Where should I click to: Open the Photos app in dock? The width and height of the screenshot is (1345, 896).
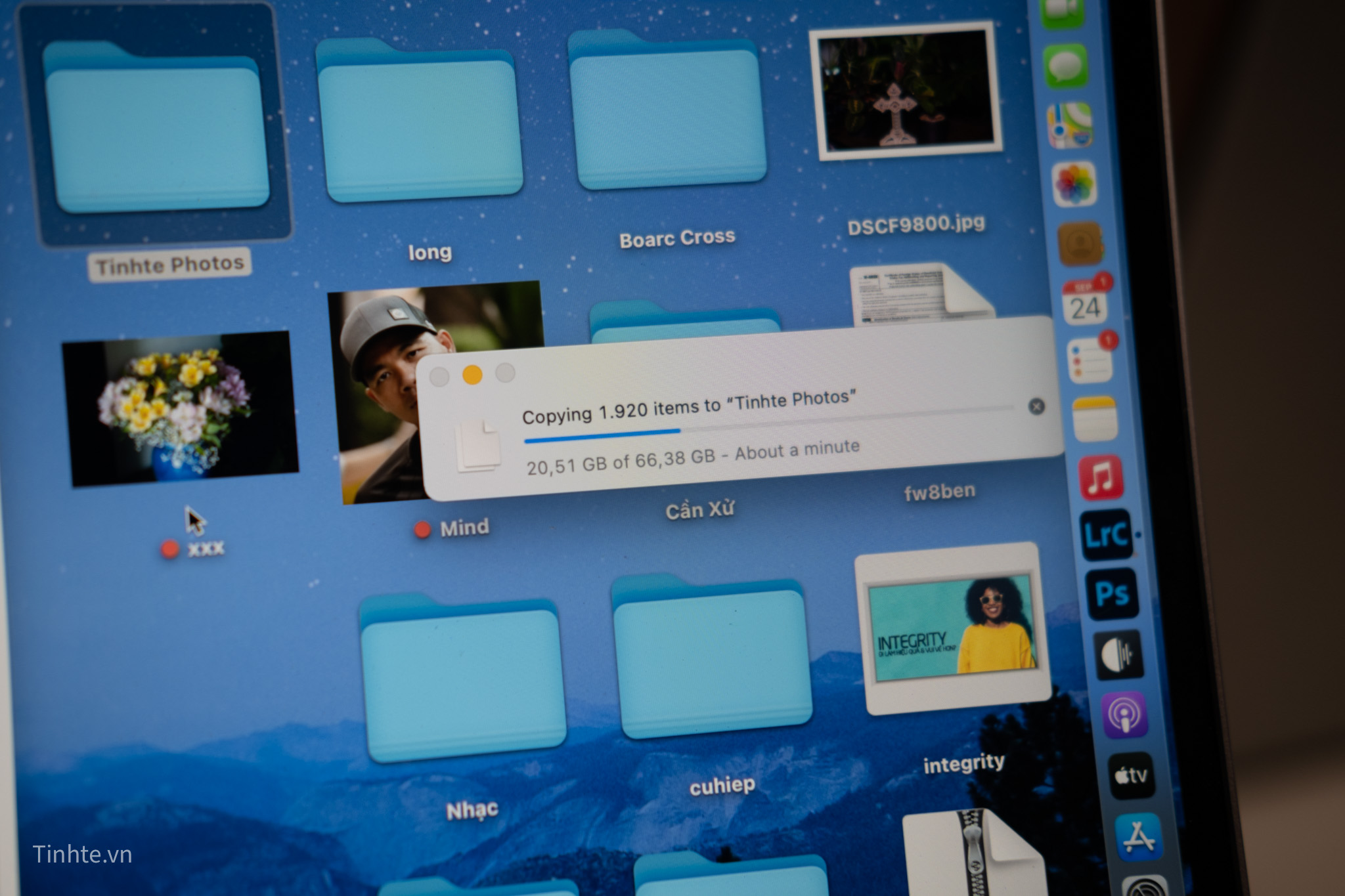[x=1074, y=184]
